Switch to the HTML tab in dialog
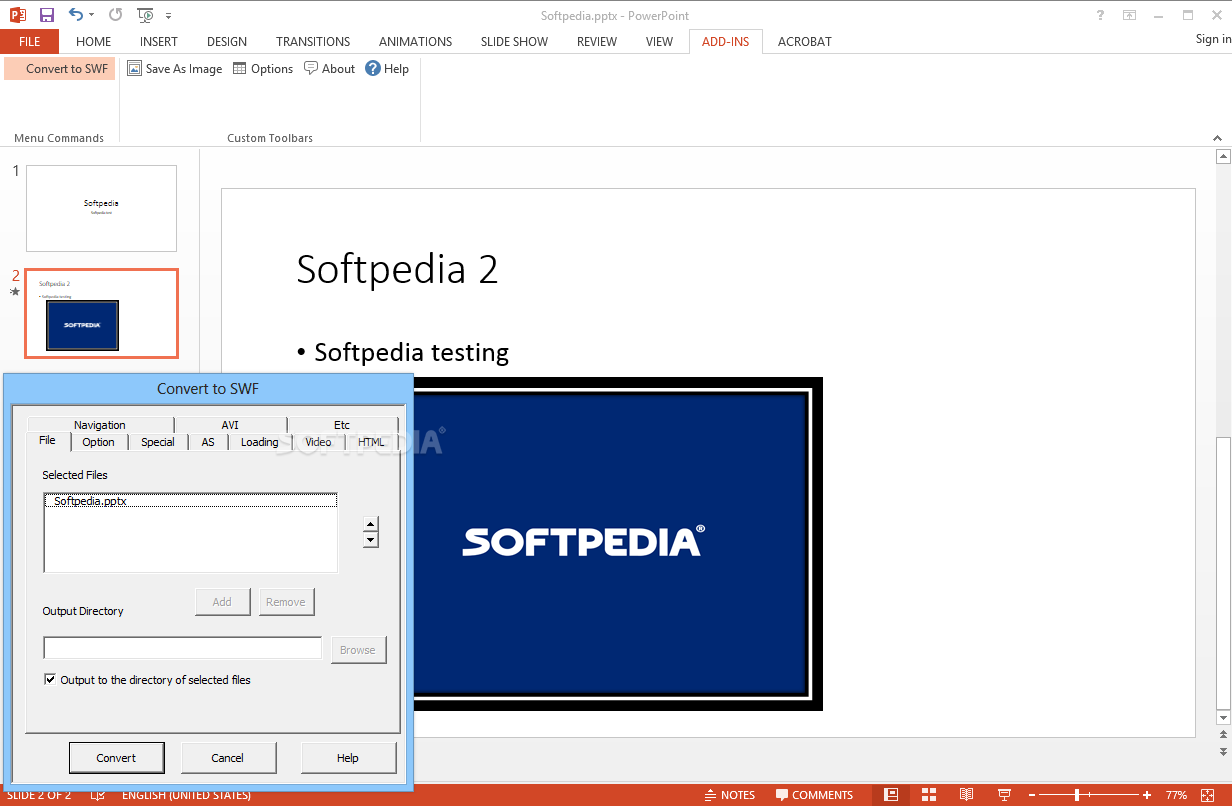The width and height of the screenshot is (1232, 806). 371,442
